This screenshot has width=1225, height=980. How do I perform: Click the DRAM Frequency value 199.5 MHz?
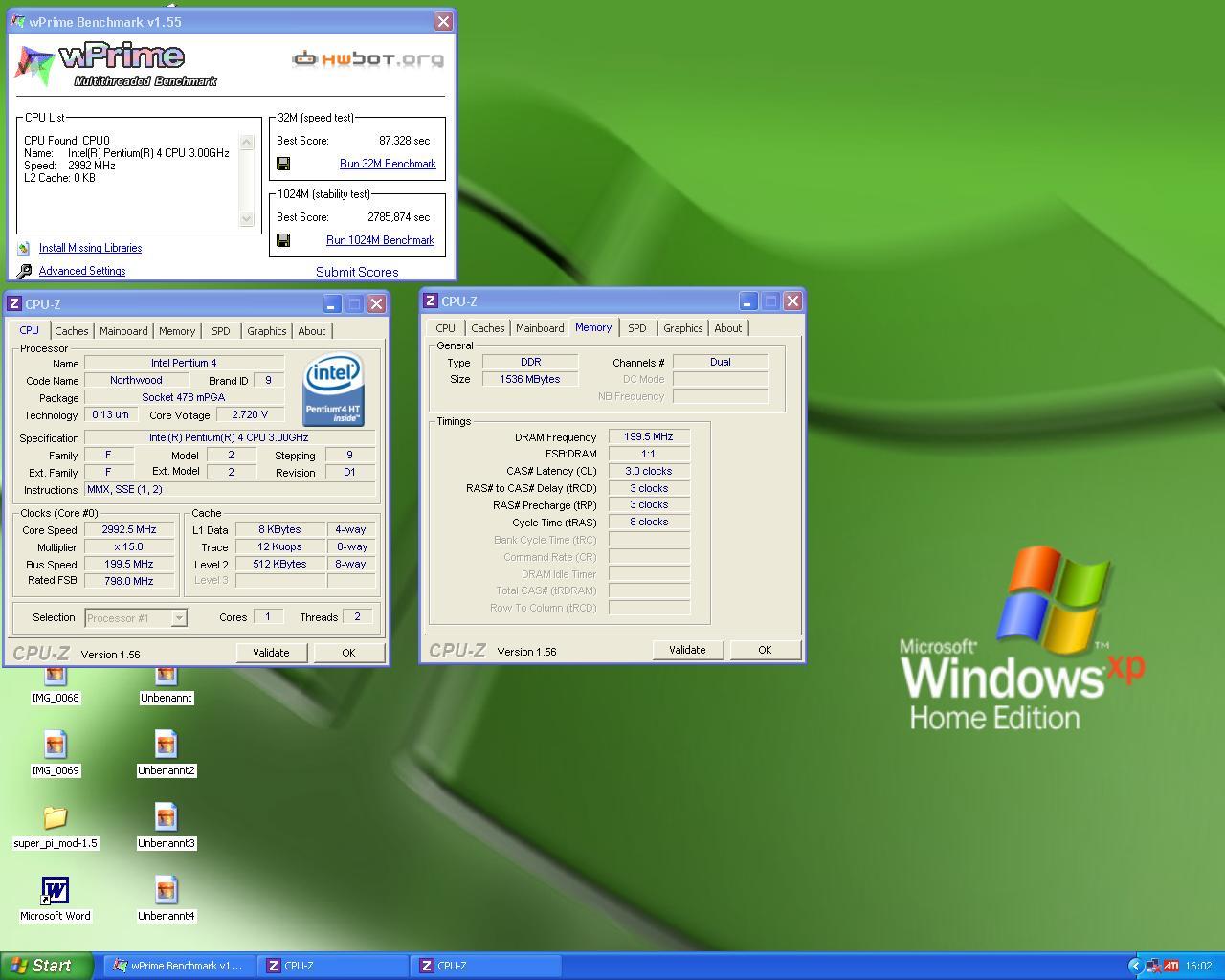649,437
